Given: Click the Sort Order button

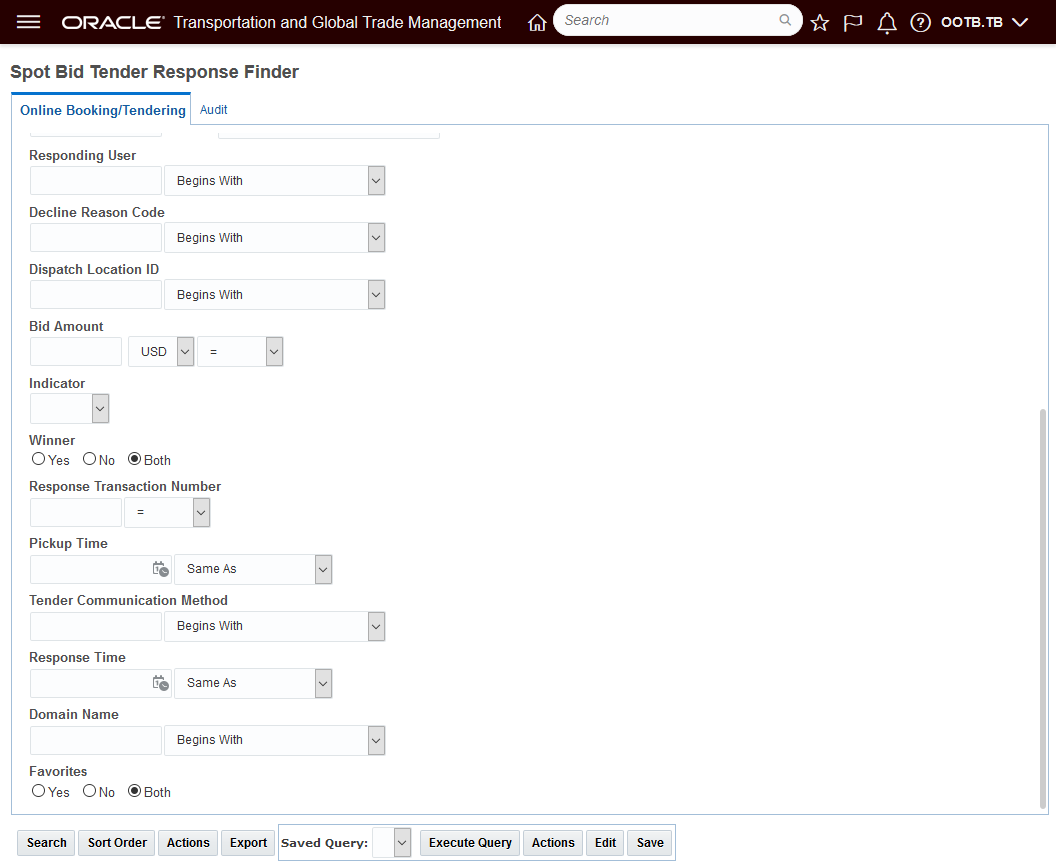Looking at the screenshot, I should (x=117, y=843).
